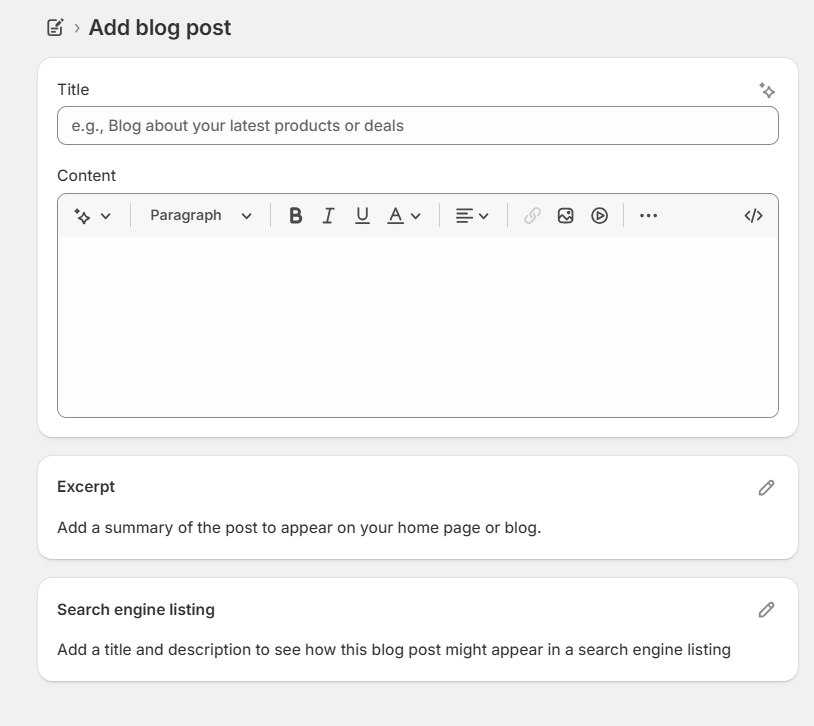Image resolution: width=814 pixels, height=726 pixels.
Task: Toggle italic formatting
Action: (x=328, y=216)
